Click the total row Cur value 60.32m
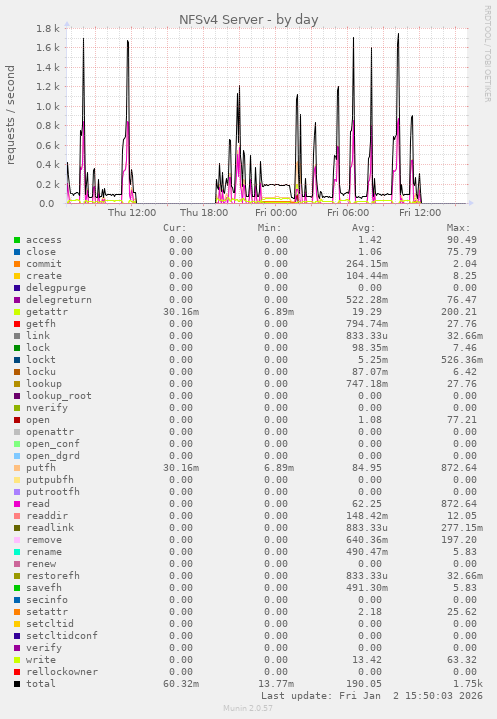The height and width of the screenshot is (719, 497). pos(181,684)
